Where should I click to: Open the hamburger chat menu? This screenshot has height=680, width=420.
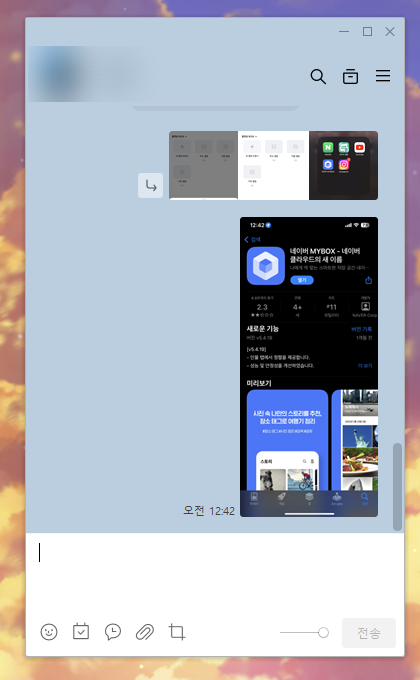[383, 76]
